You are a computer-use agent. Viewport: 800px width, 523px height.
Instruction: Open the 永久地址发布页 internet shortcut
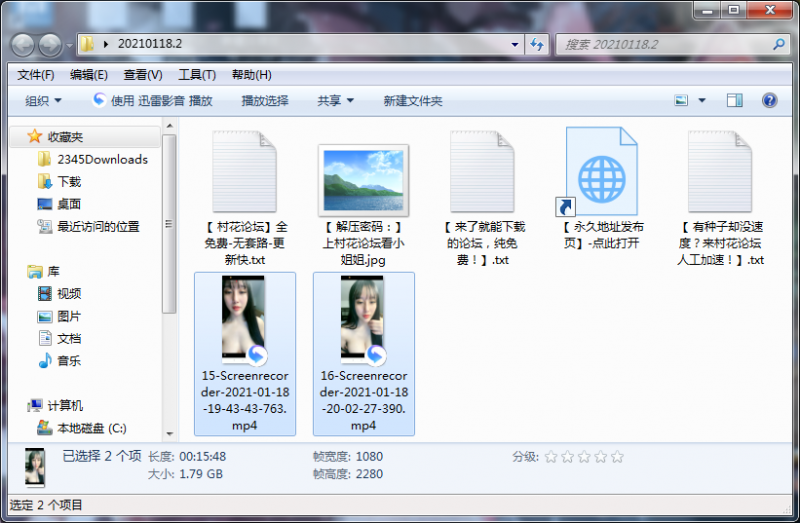tap(601, 172)
